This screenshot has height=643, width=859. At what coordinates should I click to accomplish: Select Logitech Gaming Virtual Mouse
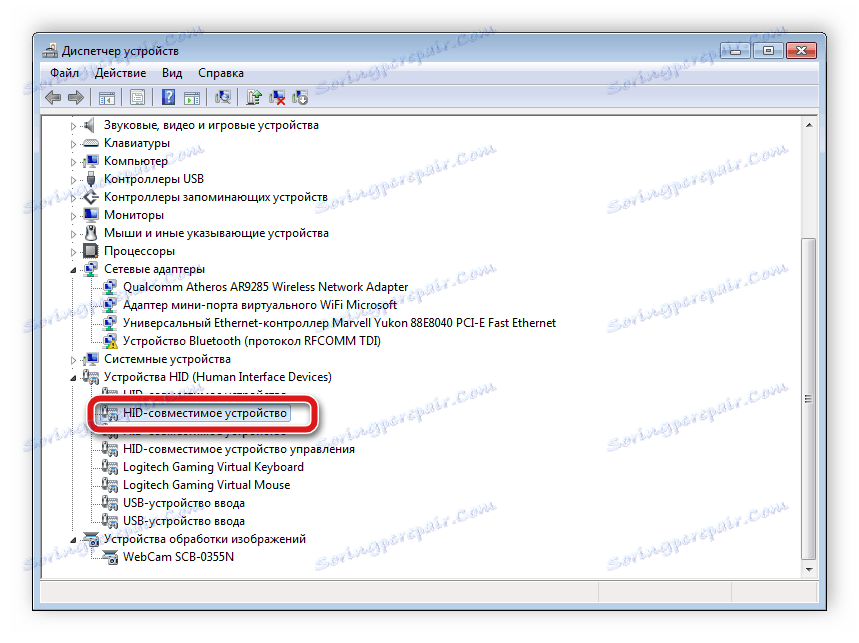207,485
